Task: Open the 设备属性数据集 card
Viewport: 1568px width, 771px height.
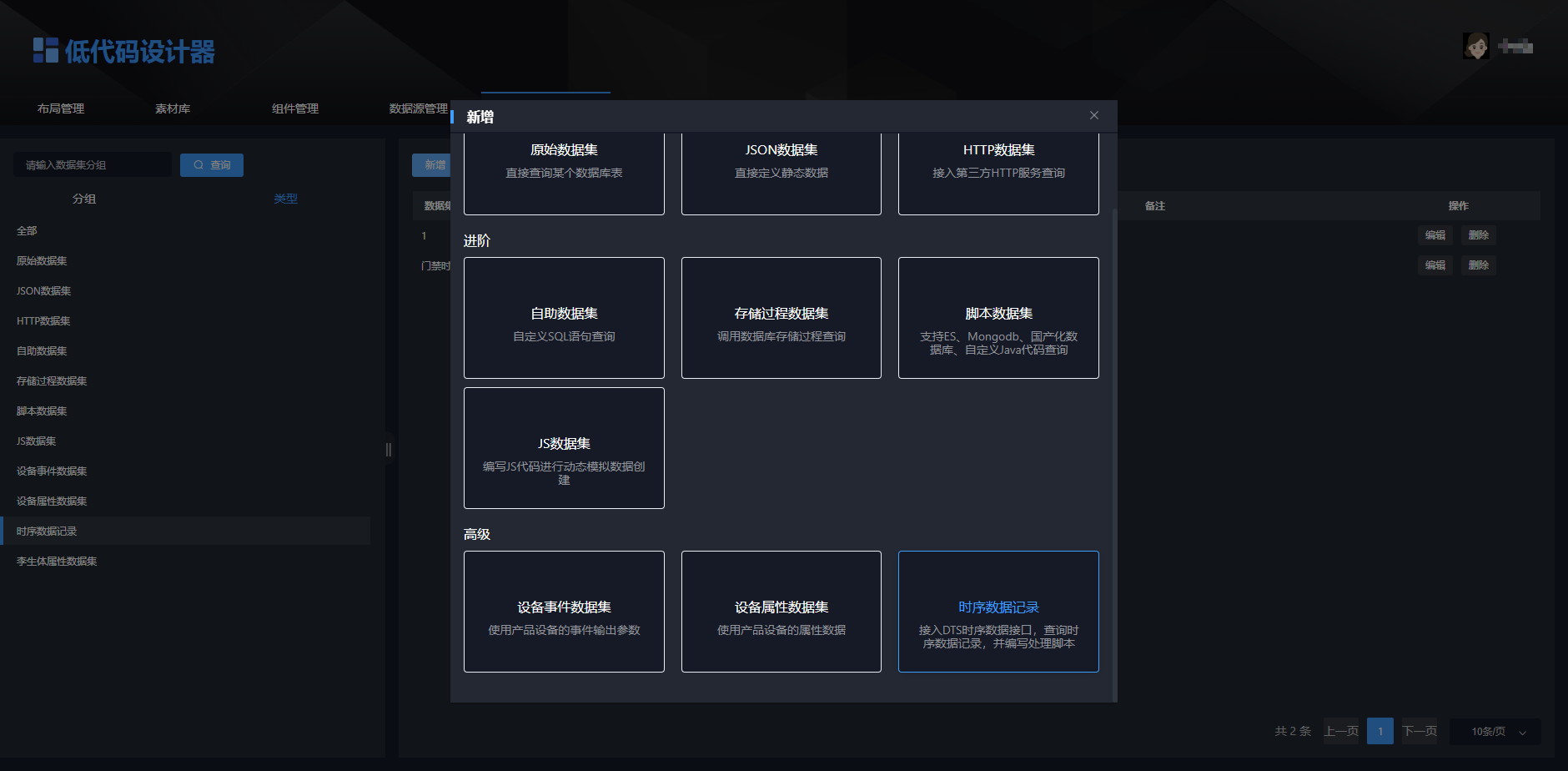Action: point(781,612)
